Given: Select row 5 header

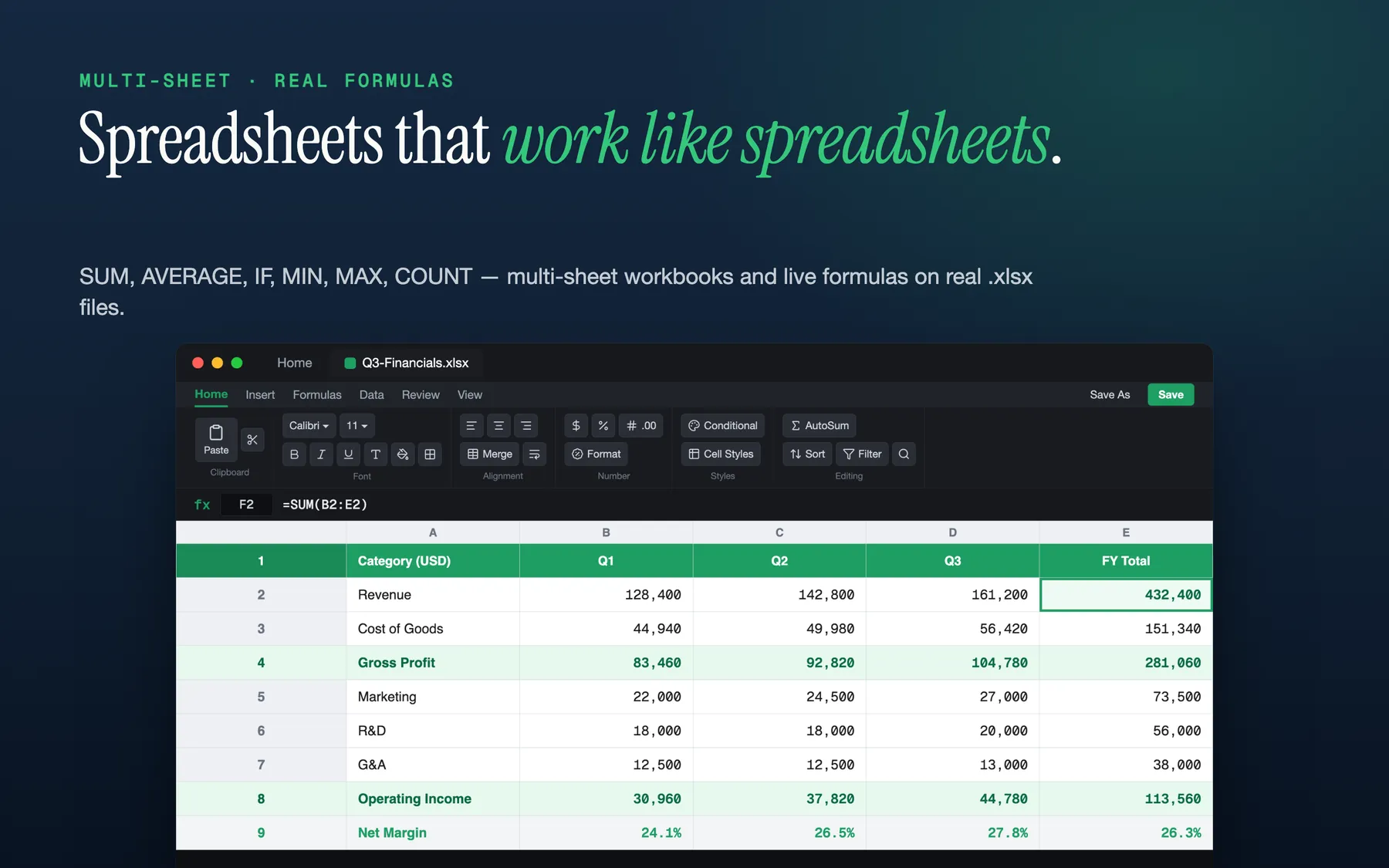Looking at the screenshot, I should (x=261, y=697).
